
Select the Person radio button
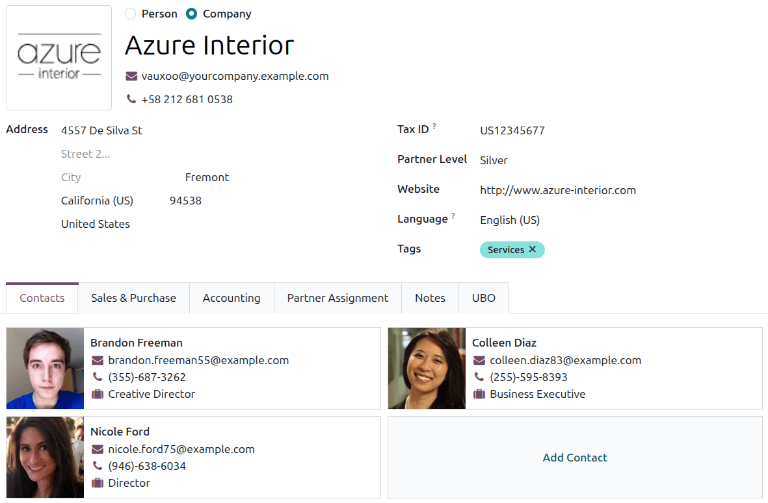pyautogui.click(x=131, y=14)
